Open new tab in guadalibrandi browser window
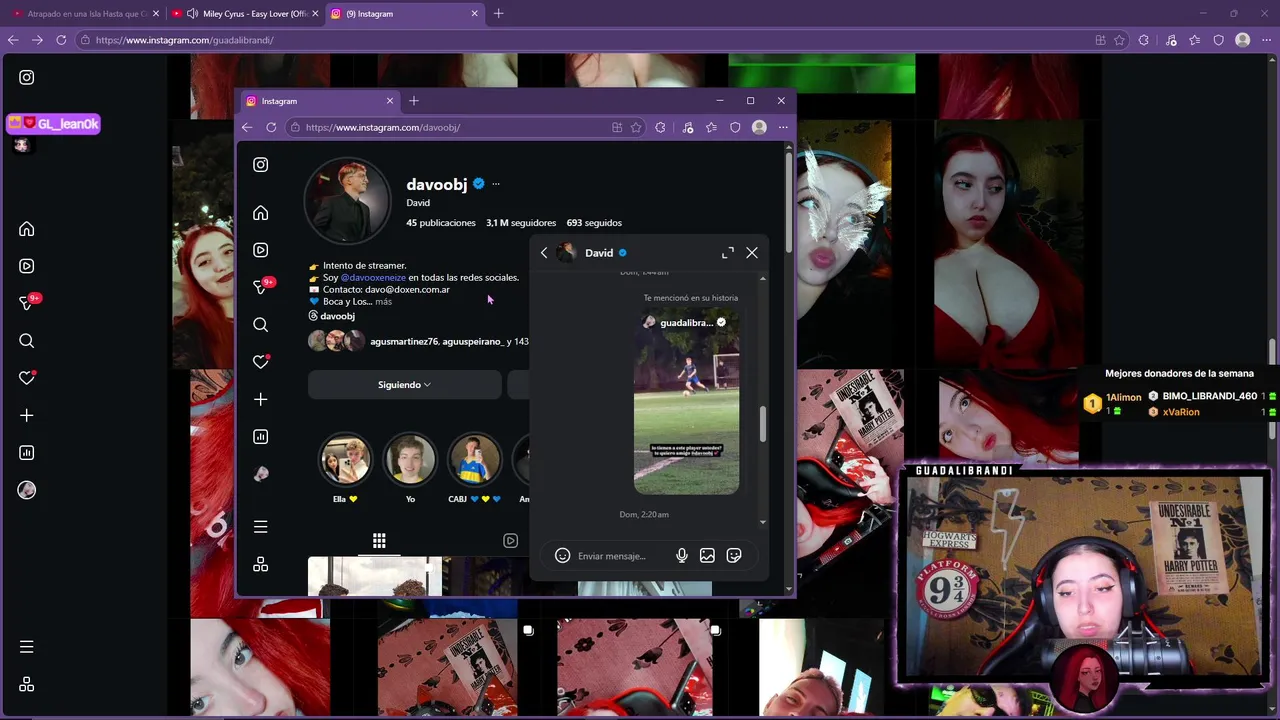This screenshot has width=1280, height=720. [x=498, y=14]
